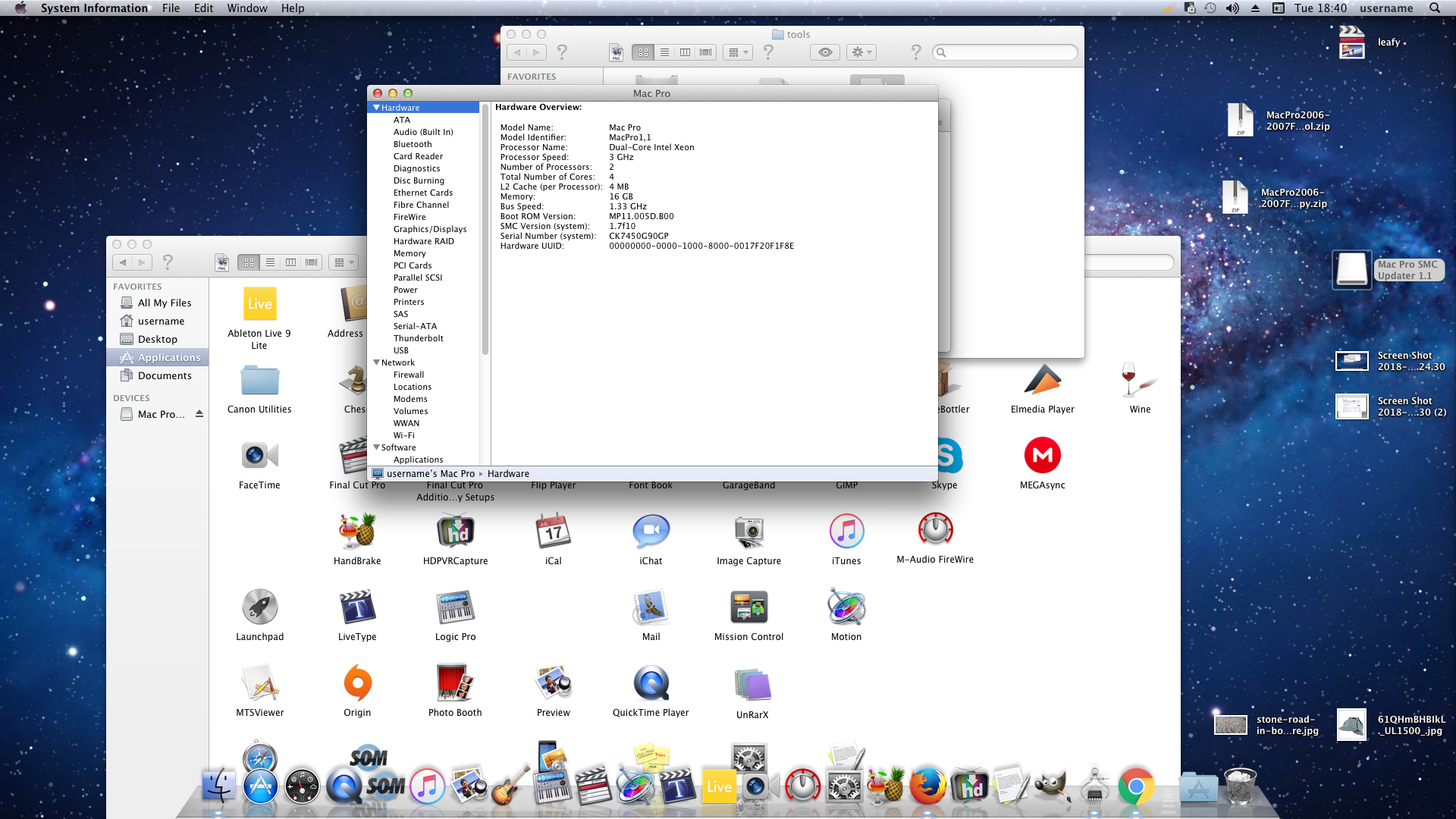Click Firefox icon in the Dock

point(927,786)
